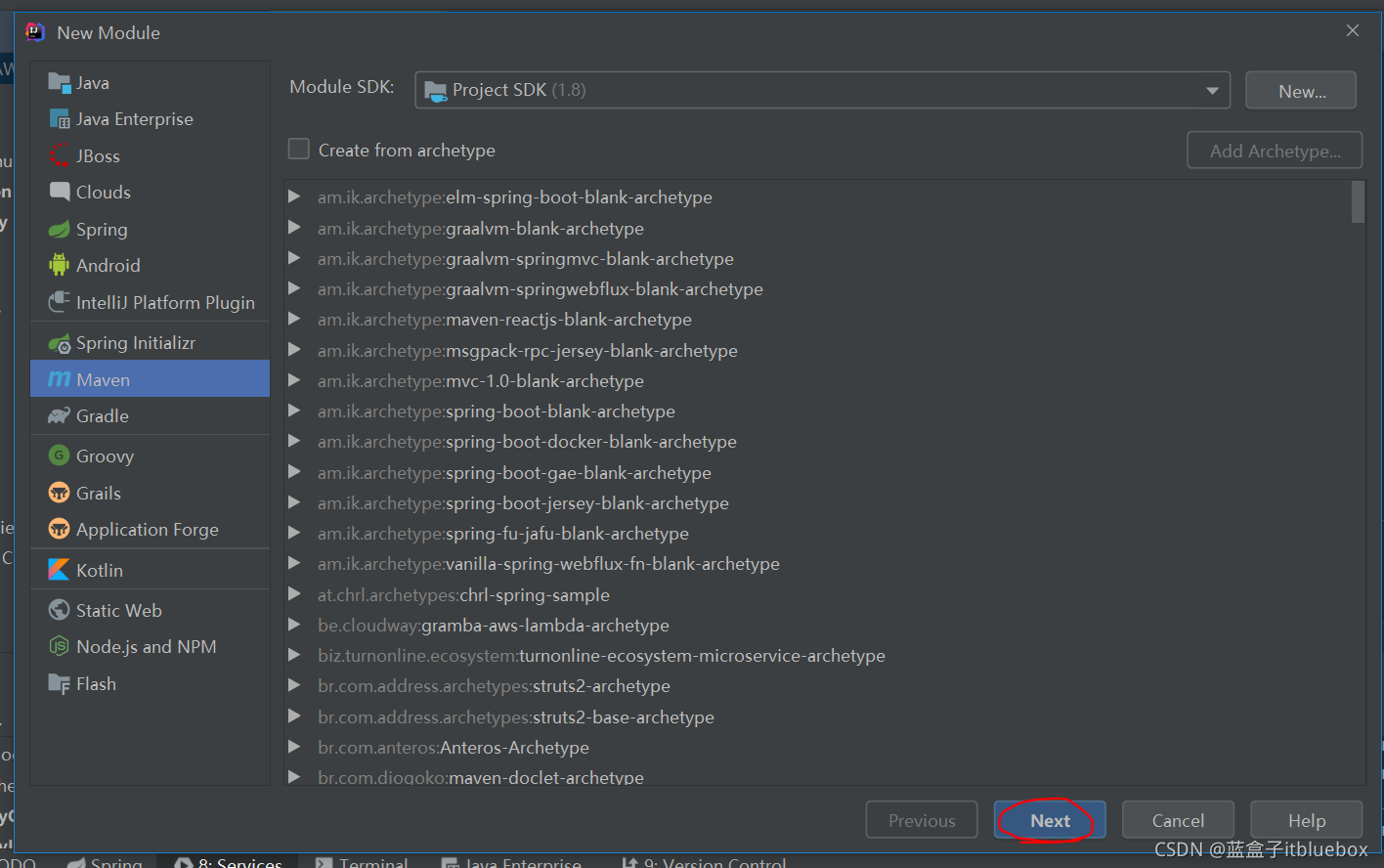Image resolution: width=1384 pixels, height=868 pixels.
Task: Select the Java folder icon in sidebar
Action: pos(60,83)
